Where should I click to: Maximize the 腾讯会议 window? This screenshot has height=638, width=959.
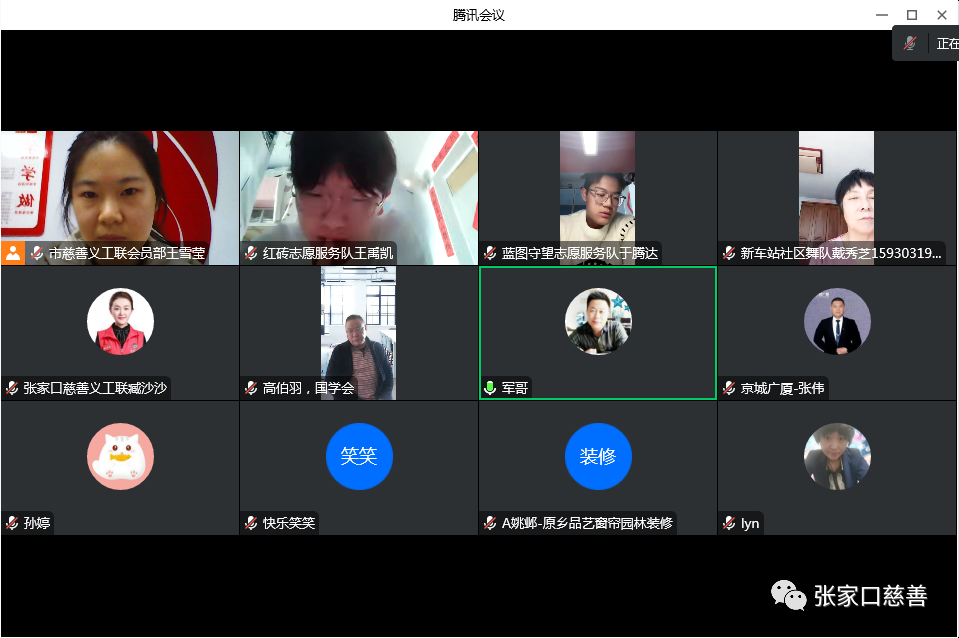coord(911,14)
